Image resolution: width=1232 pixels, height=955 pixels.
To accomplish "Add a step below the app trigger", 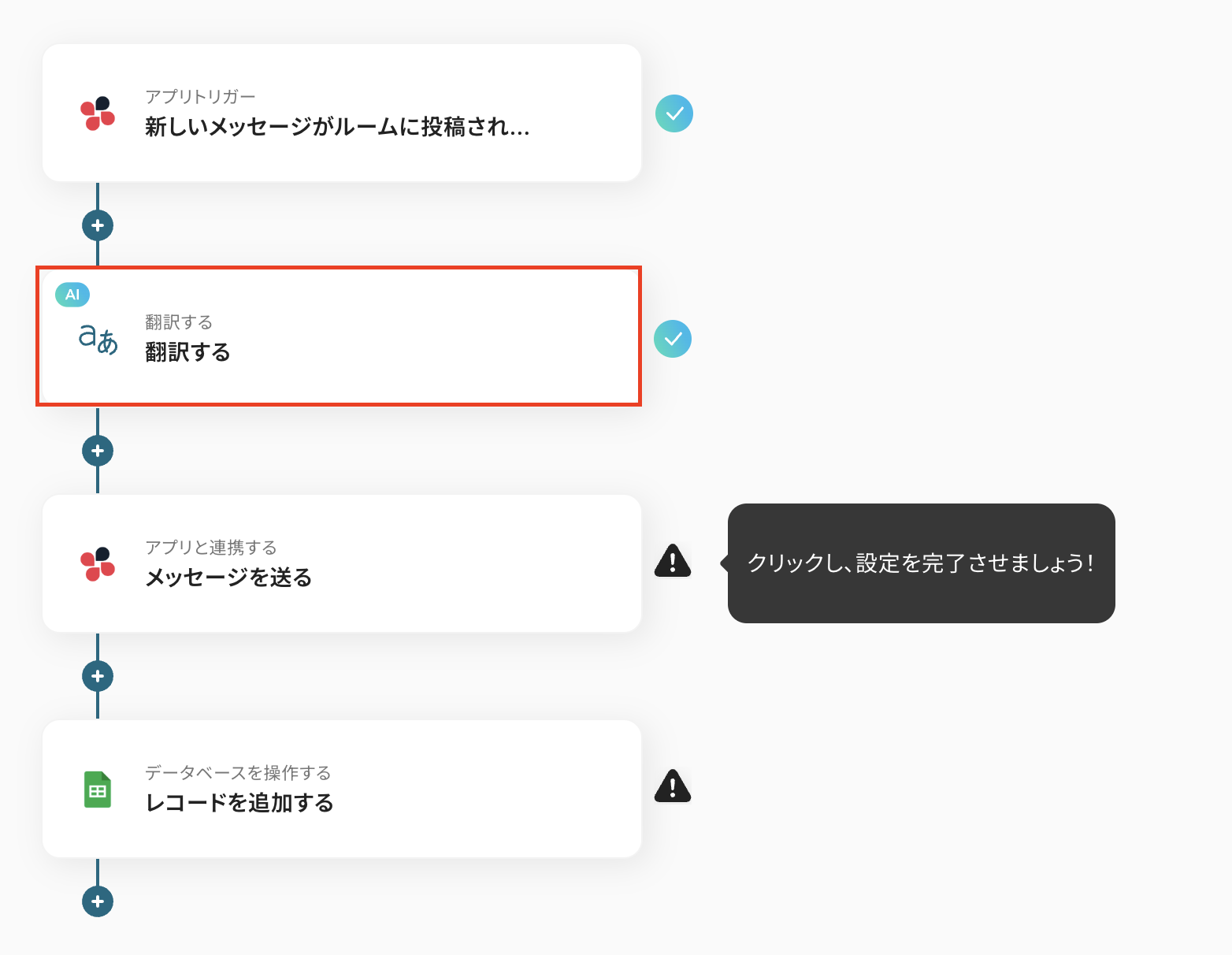I will click(98, 225).
